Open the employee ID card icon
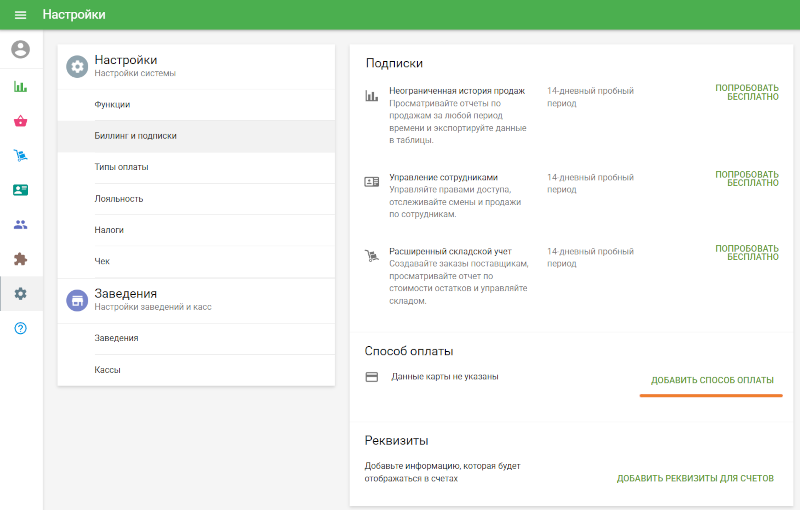Image resolution: width=800 pixels, height=510 pixels. click(x=20, y=189)
